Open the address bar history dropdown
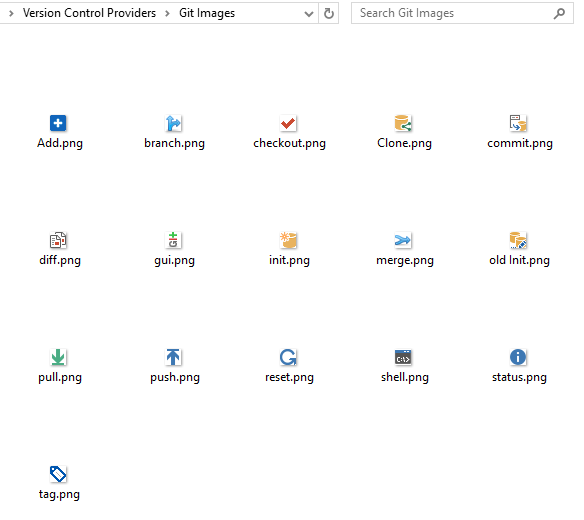The width and height of the screenshot is (584, 520). tap(309, 14)
